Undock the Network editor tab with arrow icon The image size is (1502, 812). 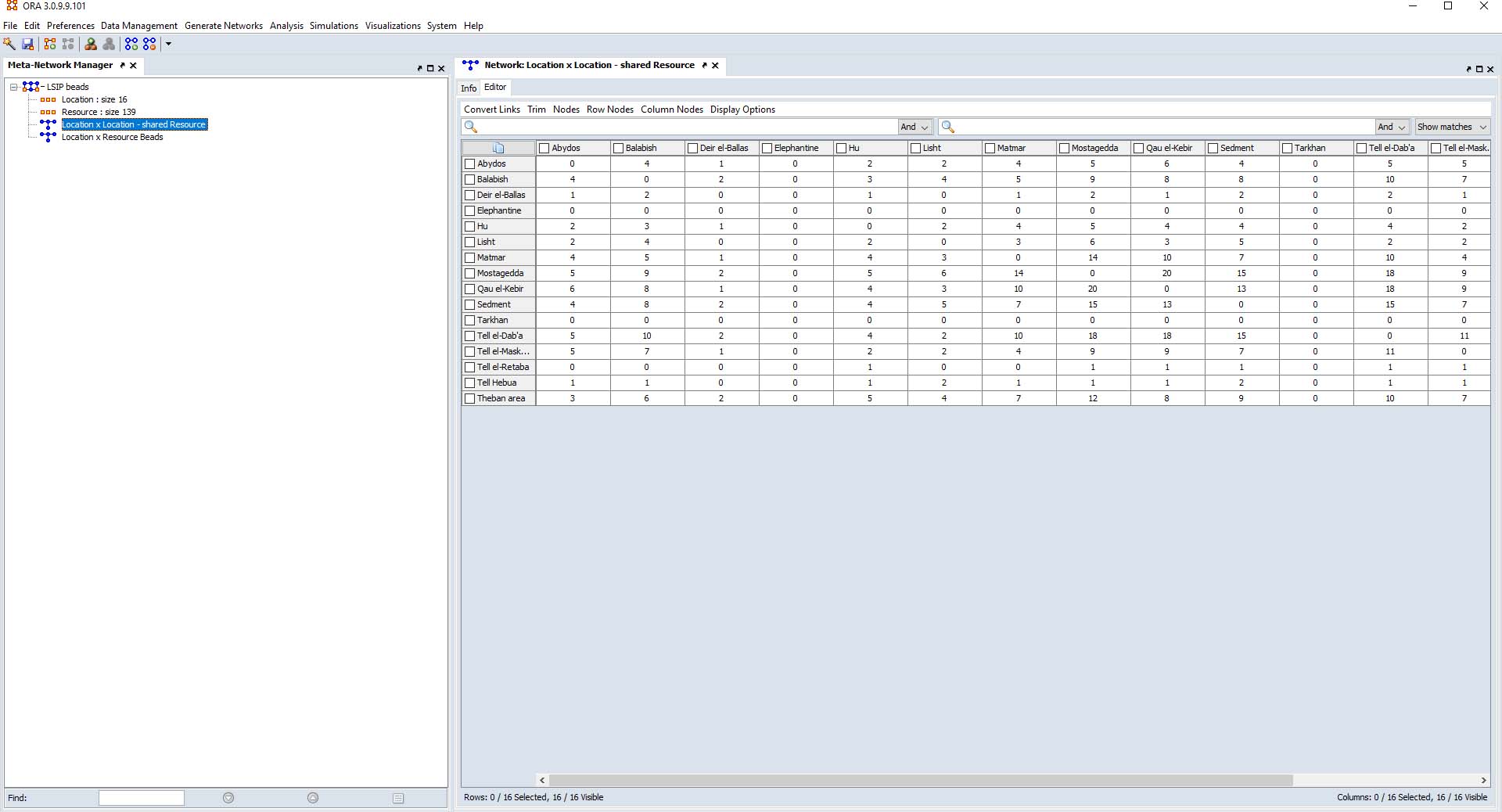point(705,65)
